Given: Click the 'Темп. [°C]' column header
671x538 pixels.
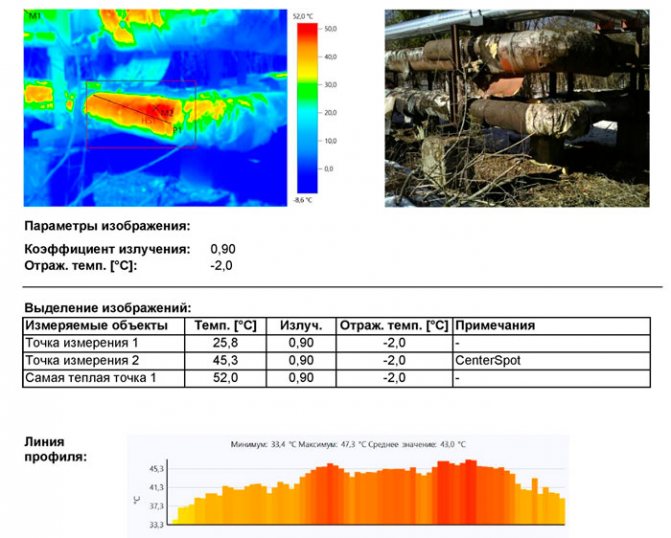Looking at the screenshot, I should point(225,326).
